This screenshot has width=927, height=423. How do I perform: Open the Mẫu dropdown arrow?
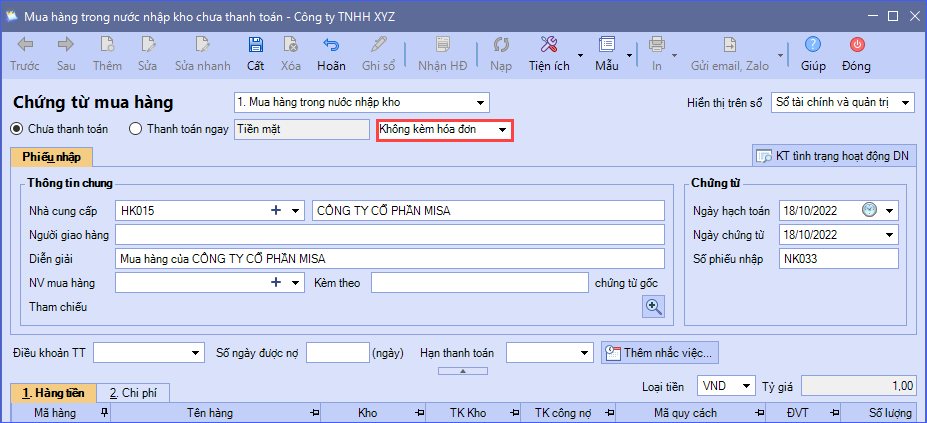[629, 56]
